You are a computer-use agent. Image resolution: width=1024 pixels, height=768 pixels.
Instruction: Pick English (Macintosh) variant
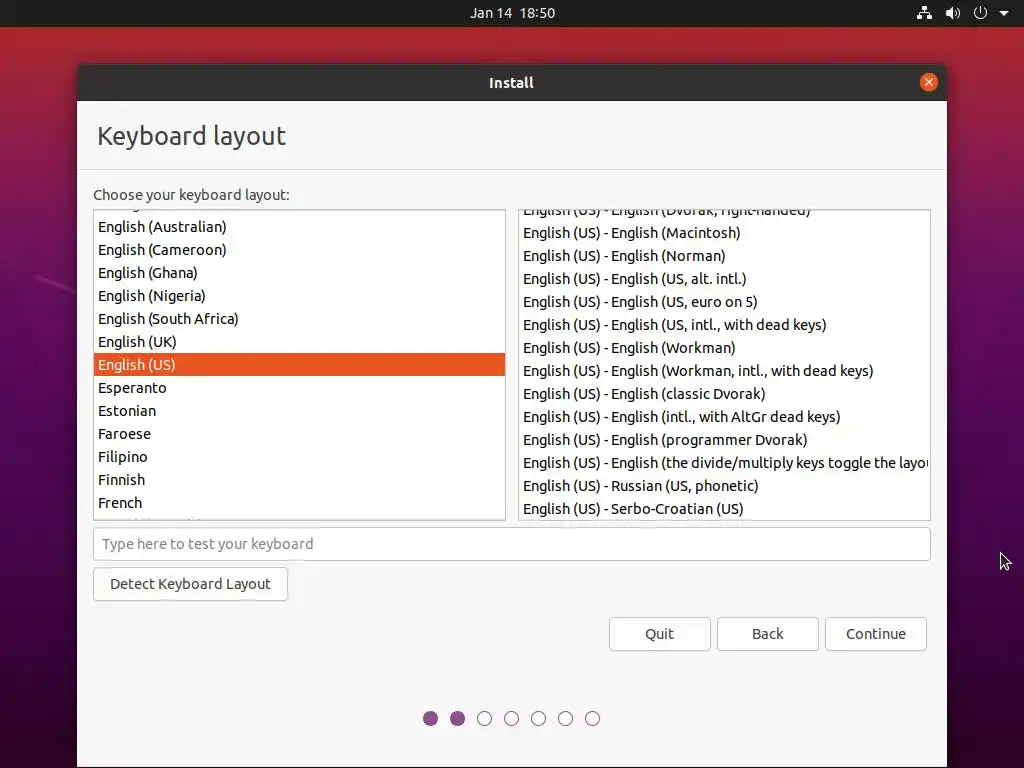724,232
